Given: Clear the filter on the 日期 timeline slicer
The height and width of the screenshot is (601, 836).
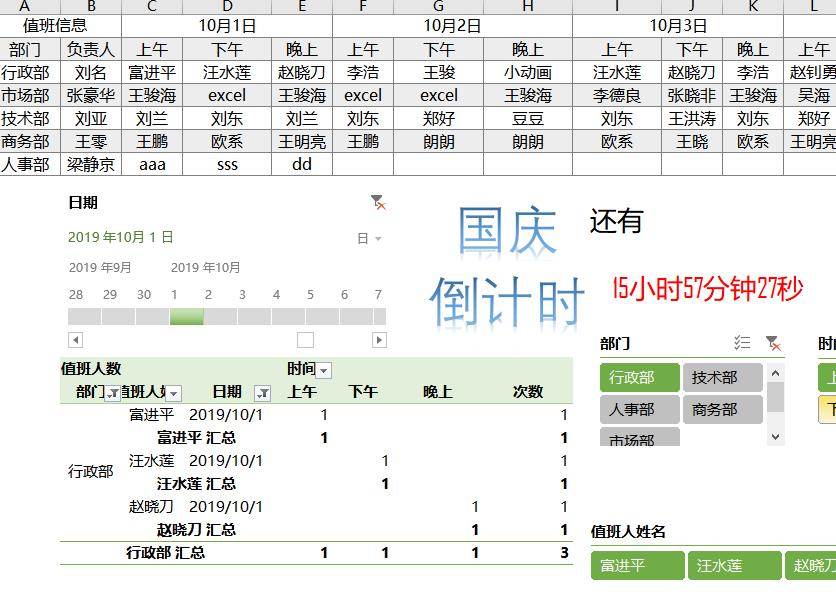Looking at the screenshot, I should click(x=377, y=202).
